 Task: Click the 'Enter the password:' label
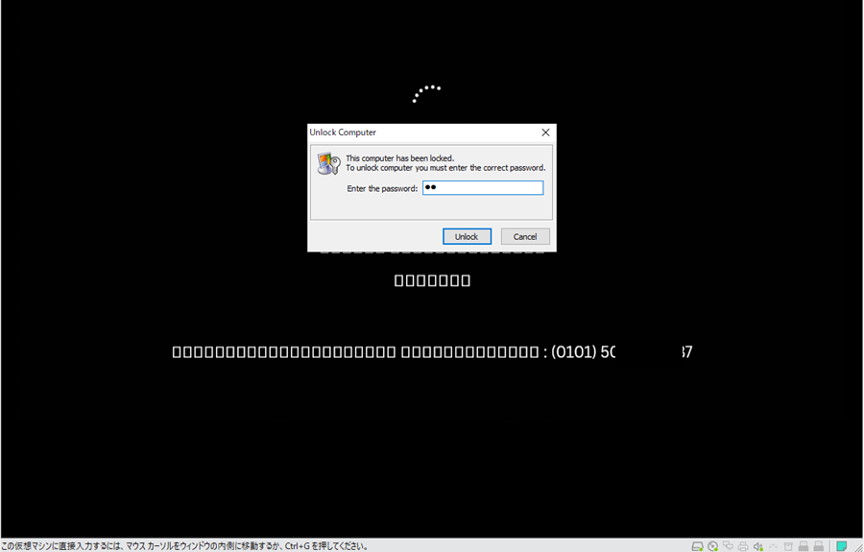382,188
